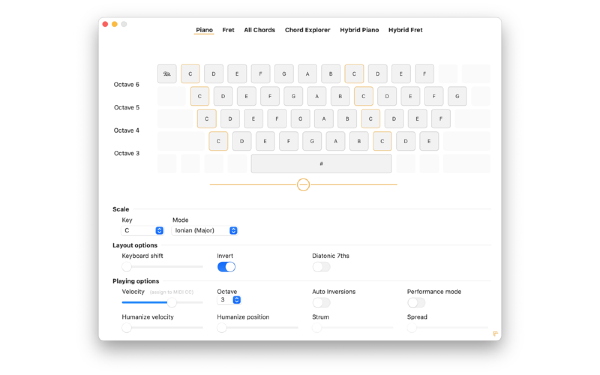
Task: Tap the B key in the fourth keyboard row
Action: point(359,141)
